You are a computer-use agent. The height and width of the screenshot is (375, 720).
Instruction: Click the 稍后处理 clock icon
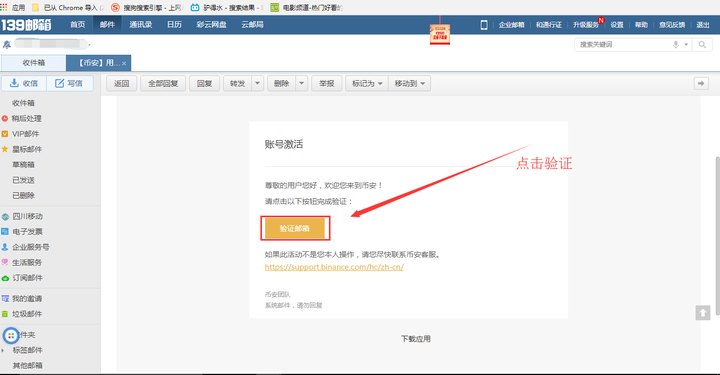(5, 118)
